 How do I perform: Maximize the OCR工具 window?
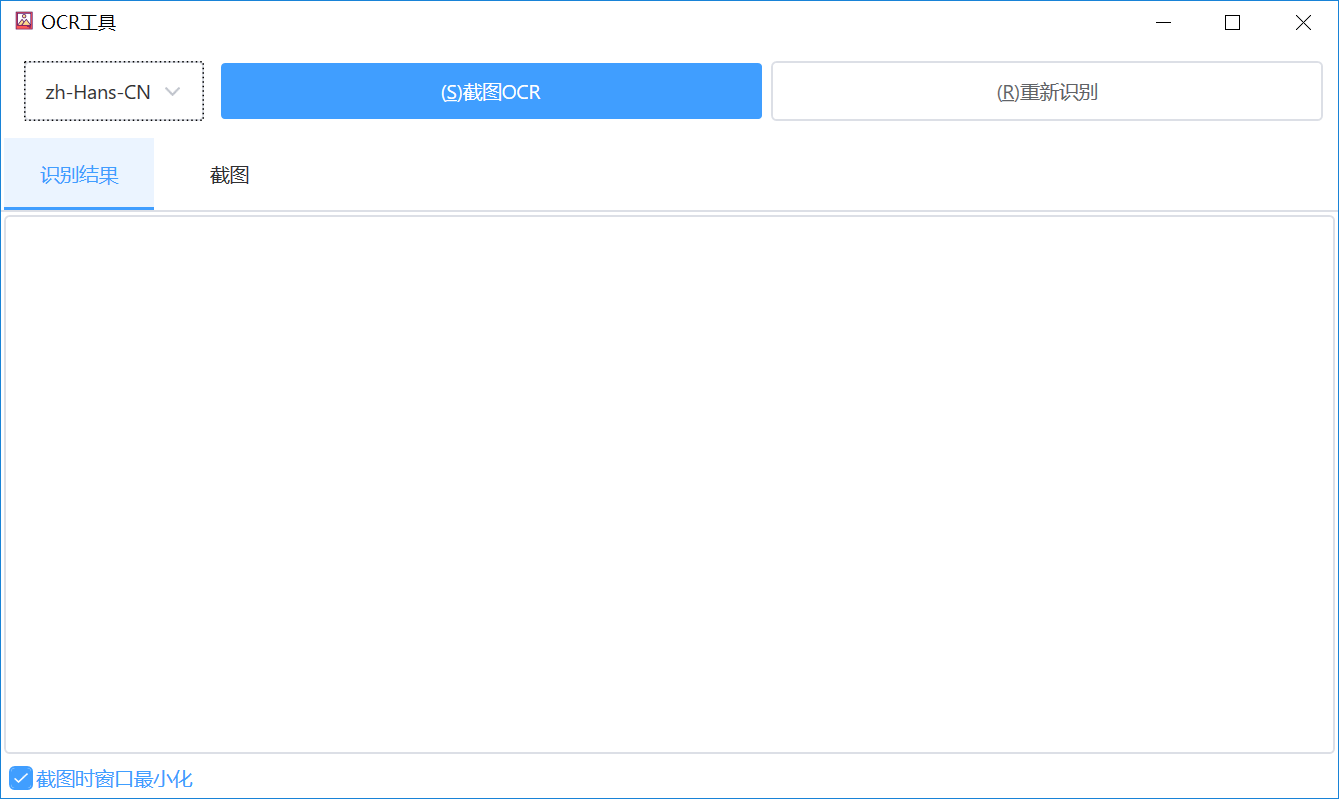point(1232,22)
